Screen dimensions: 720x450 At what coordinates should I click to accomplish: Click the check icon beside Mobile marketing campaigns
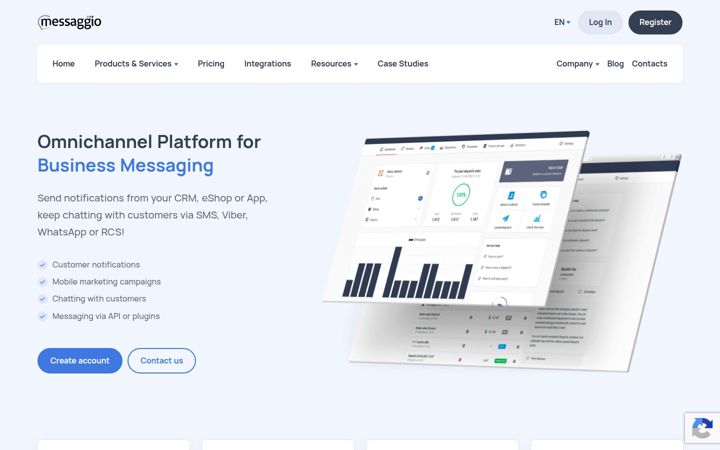pos(42,282)
